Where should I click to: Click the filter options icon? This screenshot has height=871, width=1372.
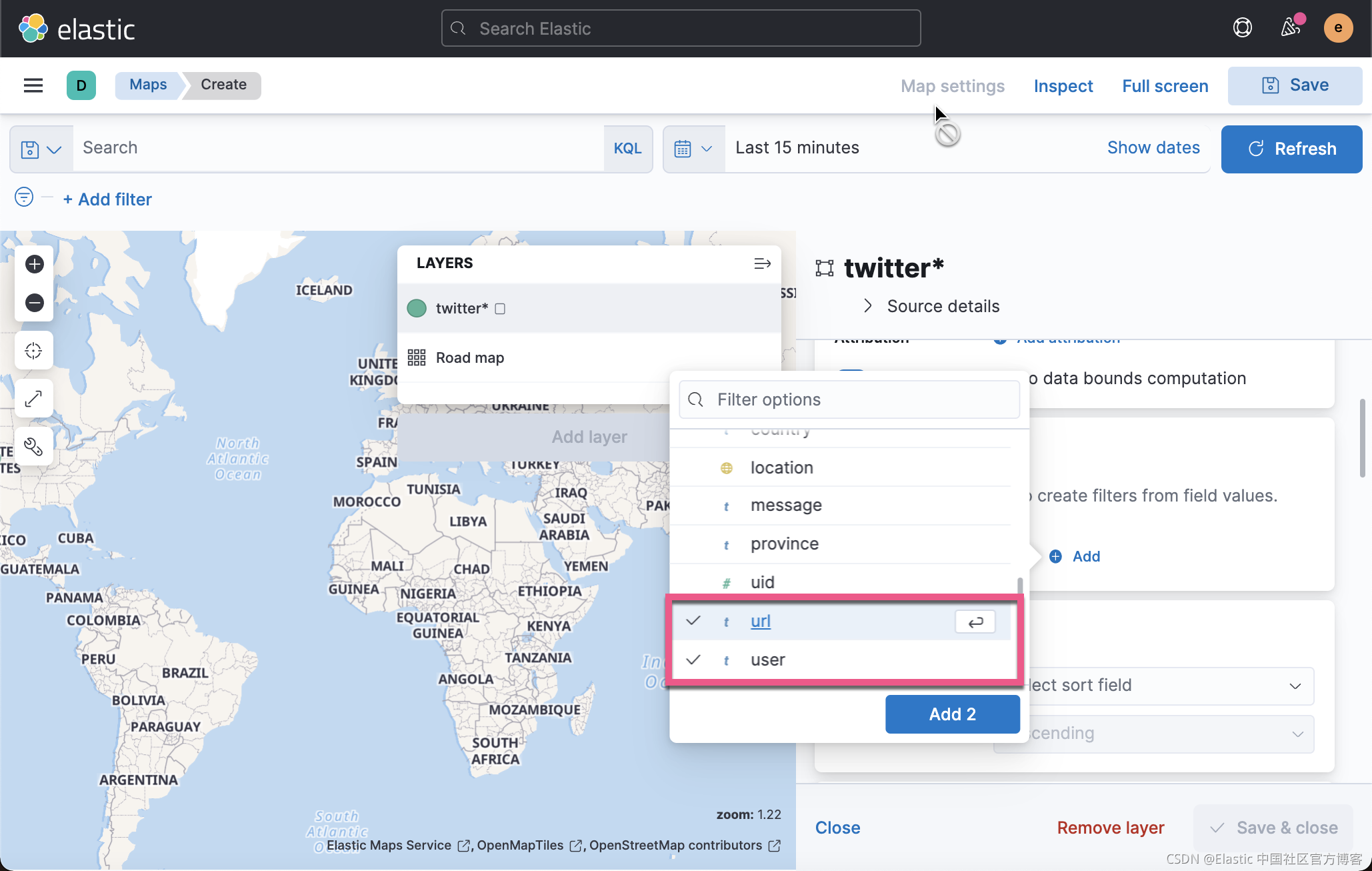(x=24, y=197)
